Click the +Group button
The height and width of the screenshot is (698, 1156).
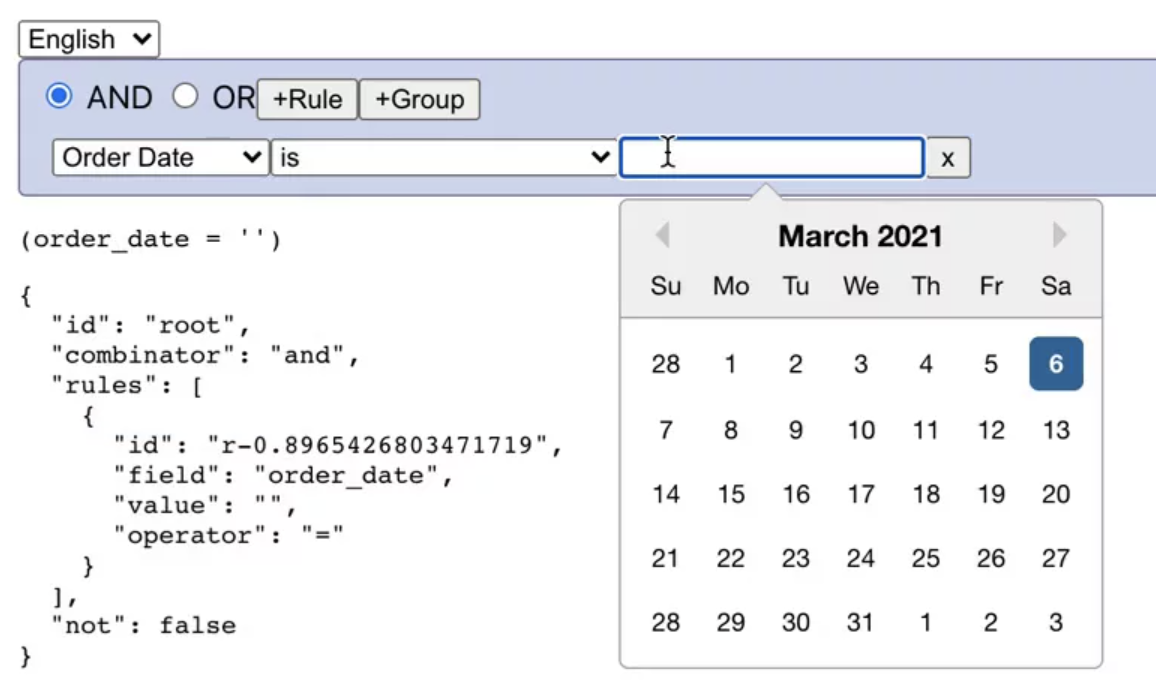[x=419, y=99]
